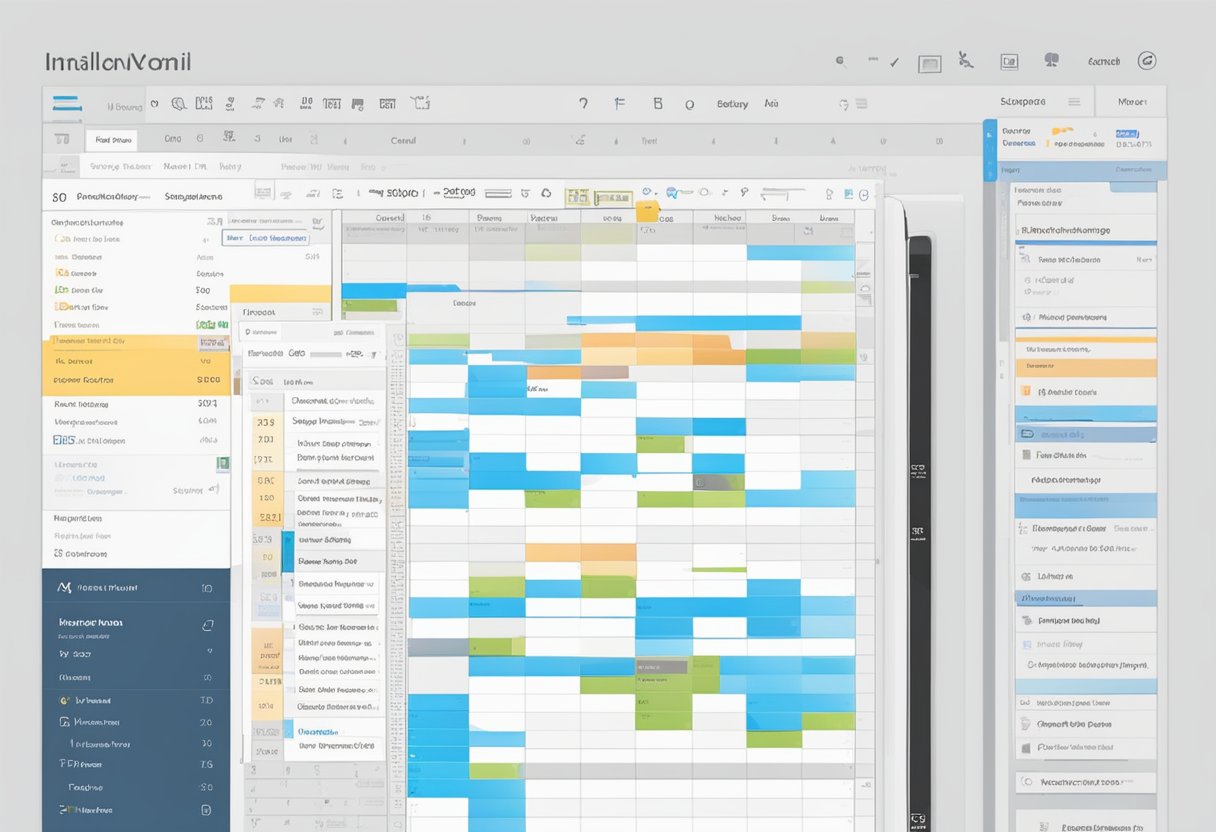This screenshot has width=1216, height=832.
Task: Click the help question mark icon on the toolbar
Action: tap(584, 103)
